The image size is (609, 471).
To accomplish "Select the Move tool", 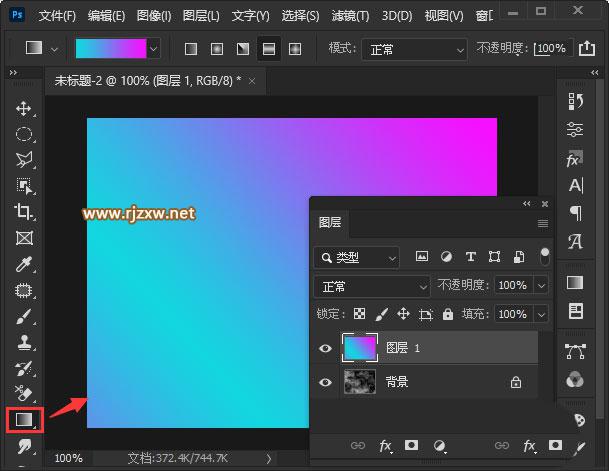I will (x=24, y=109).
